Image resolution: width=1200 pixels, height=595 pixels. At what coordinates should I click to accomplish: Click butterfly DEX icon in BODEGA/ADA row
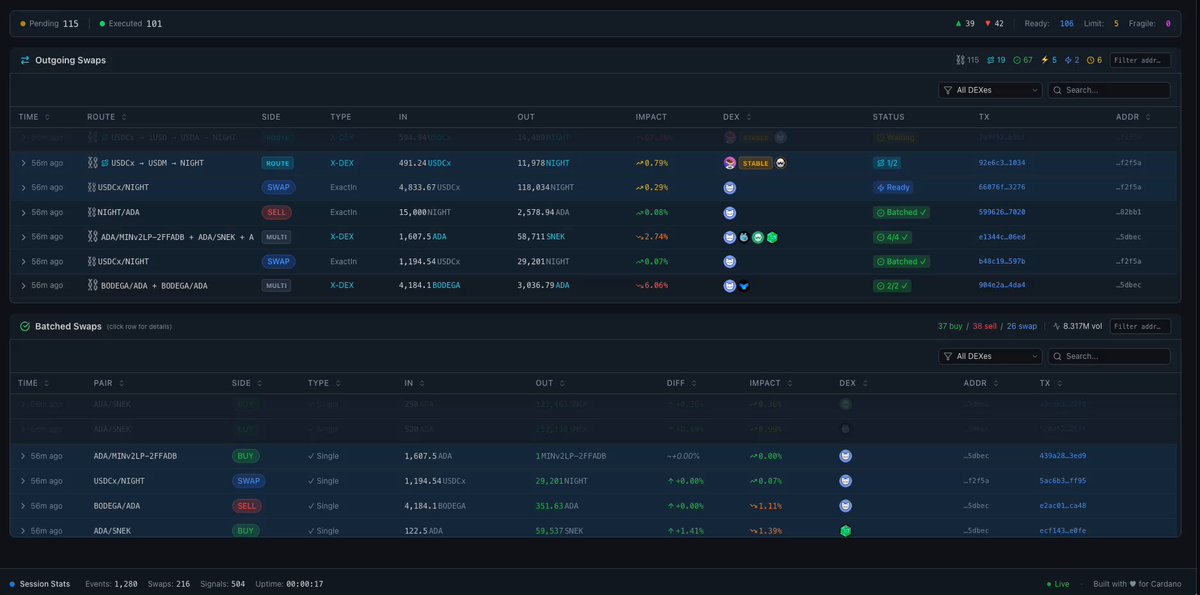tap(744, 286)
